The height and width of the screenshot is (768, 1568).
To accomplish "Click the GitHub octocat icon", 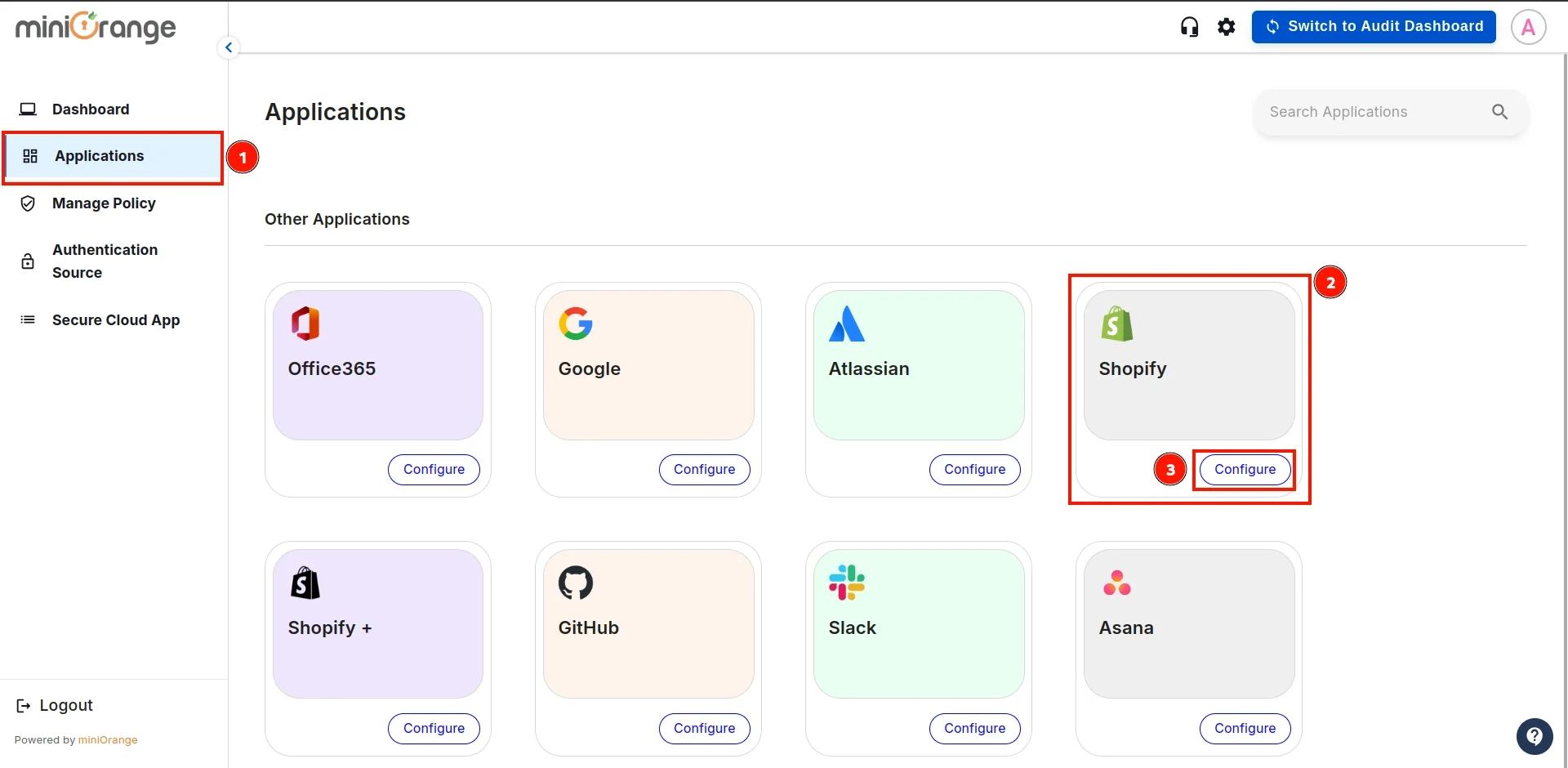I will pos(576,582).
